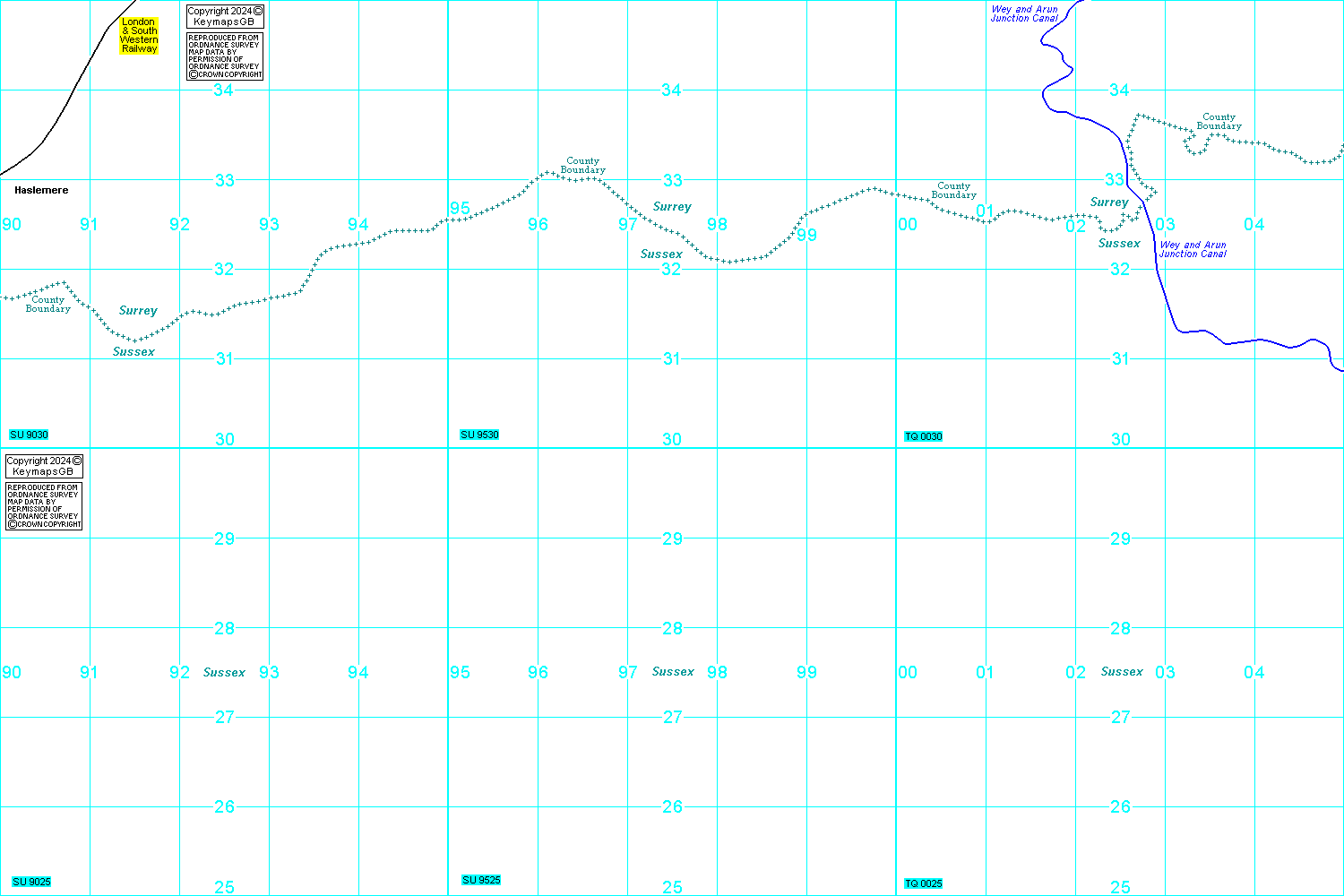This screenshot has width=1344, height=896.
Task: Select the Haslemere town label
Action: (41, 190)
